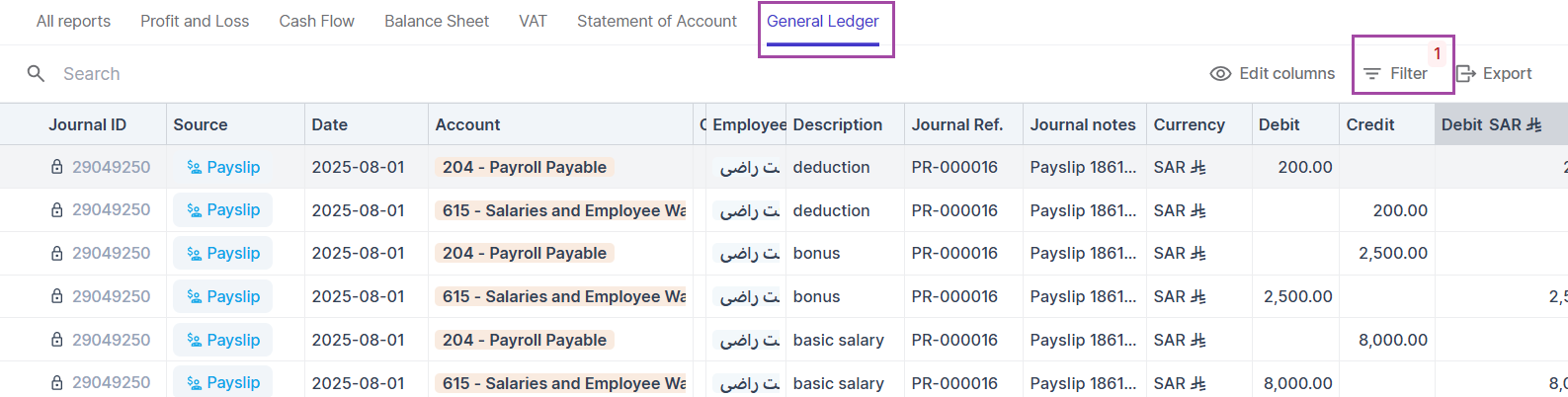Click the eye icon beside Edit columns

pyautogui.click(x=1220, y=74)
